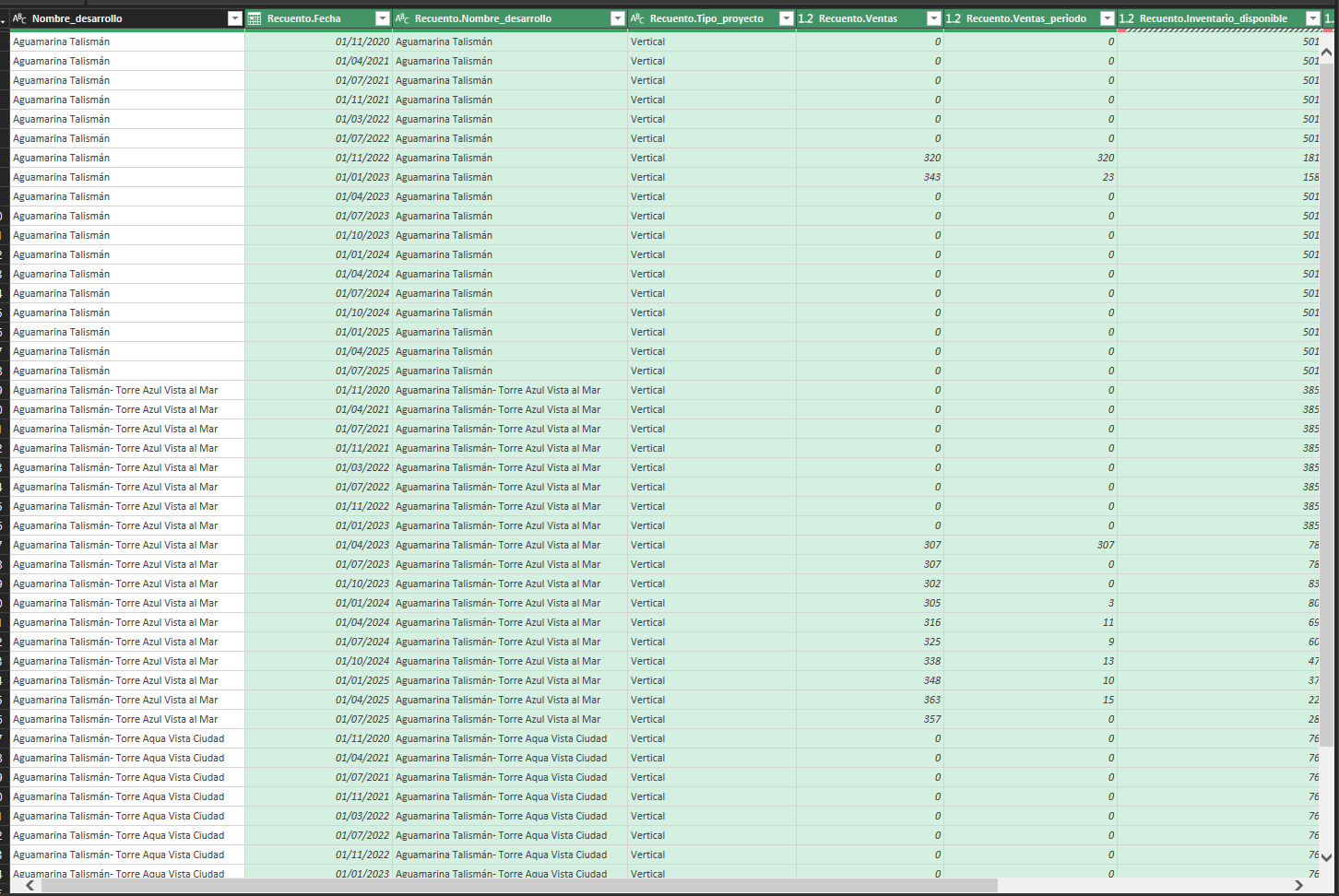Click the ABC type icon of Recuento.Tipo_proyecto

pyautogui.click(x=637, y=18)
